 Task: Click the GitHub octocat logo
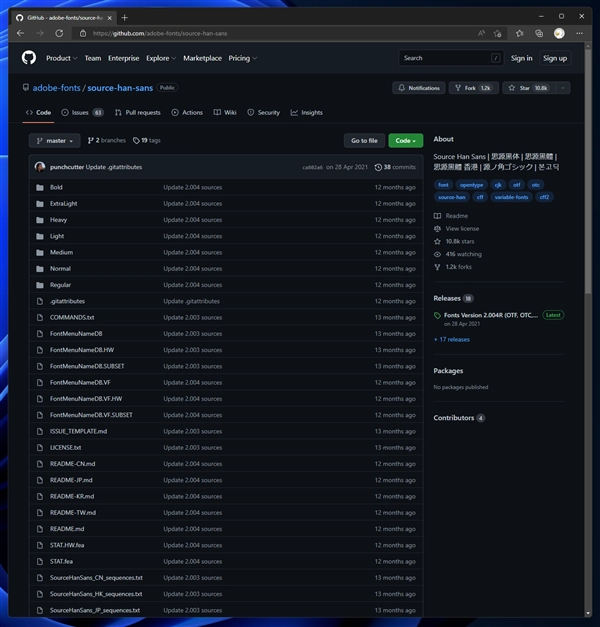(29, 58)
